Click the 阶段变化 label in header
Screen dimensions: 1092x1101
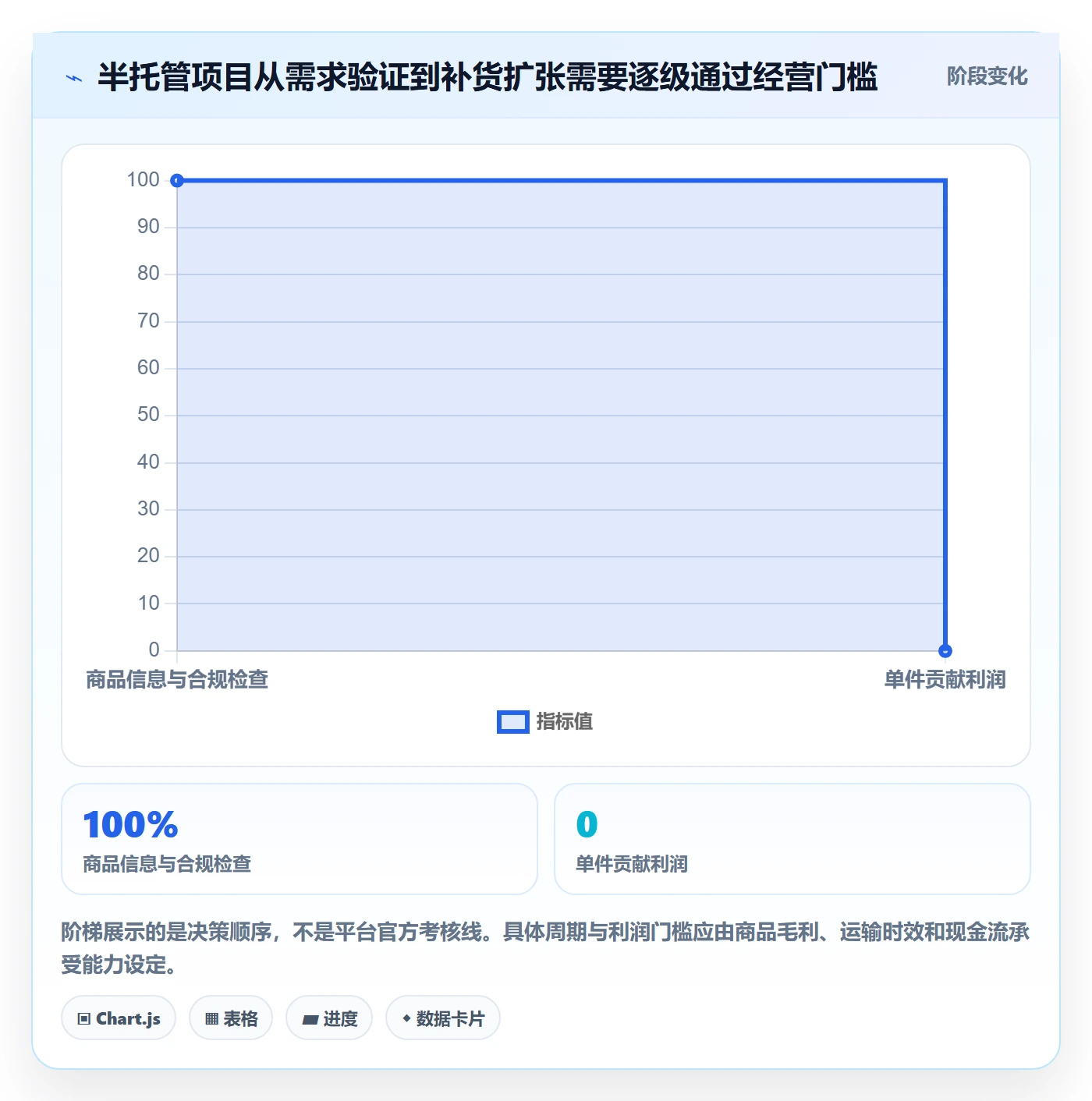tap(987, 76)
